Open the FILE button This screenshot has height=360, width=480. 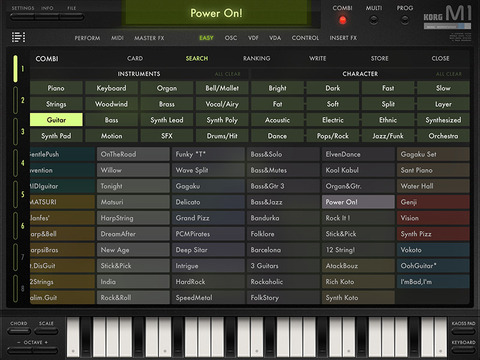click(72, 17)
